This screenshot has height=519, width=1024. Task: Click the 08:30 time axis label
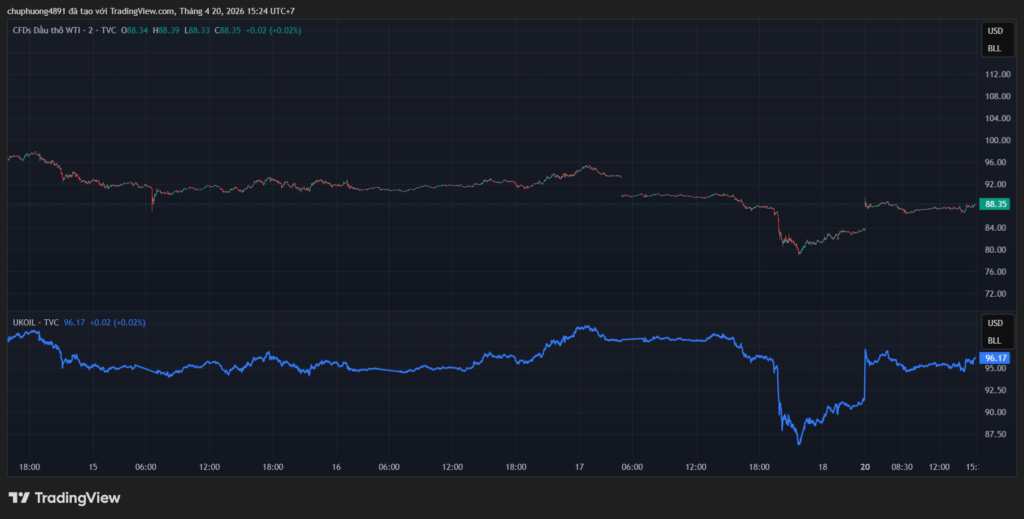(901, 467)
